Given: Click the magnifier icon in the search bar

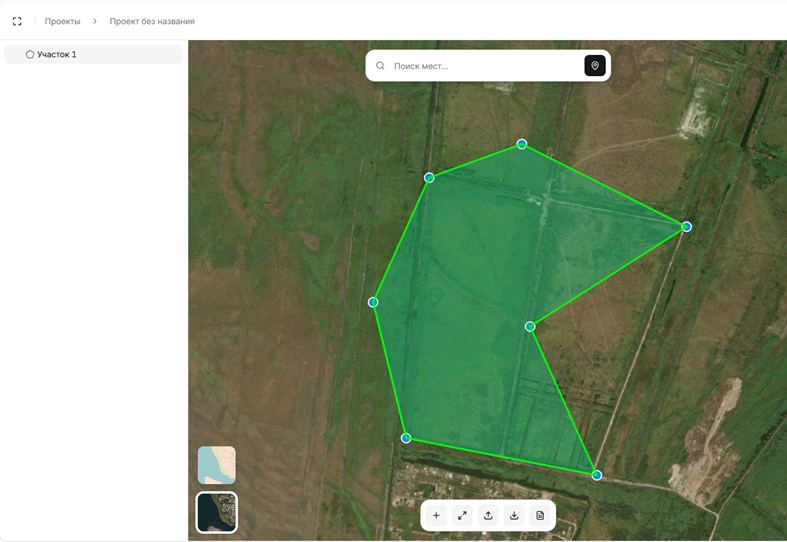Looking at the screenshot, I should [x=380, y=66].
